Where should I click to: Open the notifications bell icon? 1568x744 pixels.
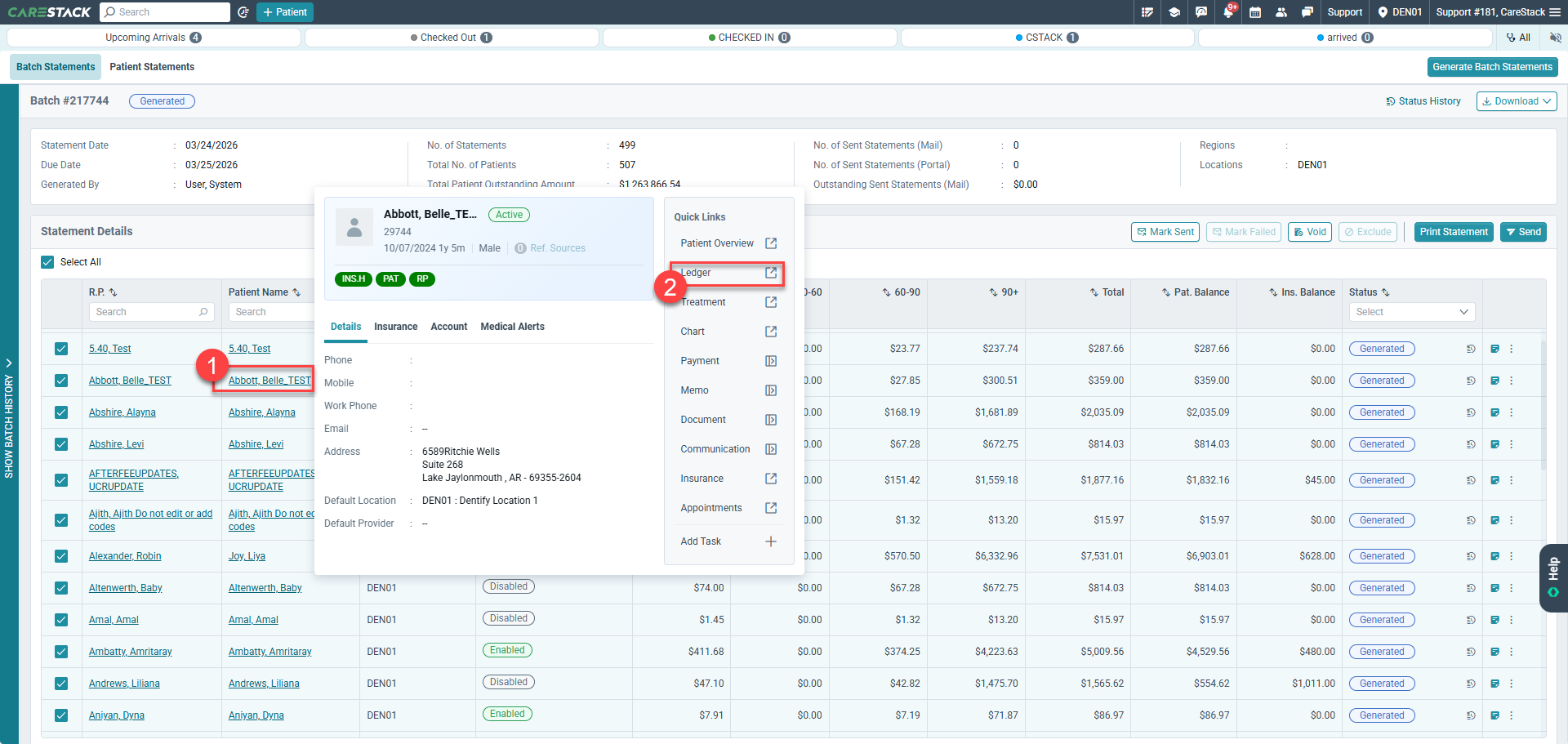coord(1228,12)
